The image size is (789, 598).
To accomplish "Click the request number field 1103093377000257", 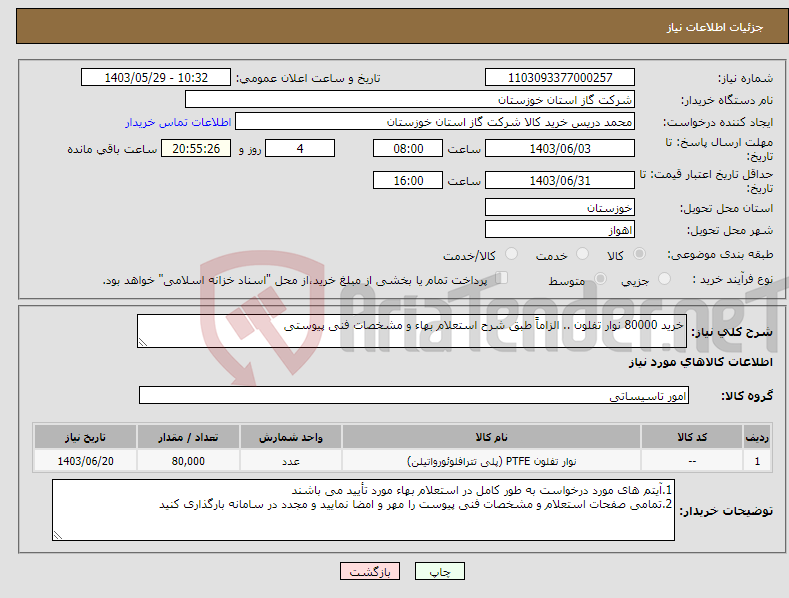I will coord(560,78).
